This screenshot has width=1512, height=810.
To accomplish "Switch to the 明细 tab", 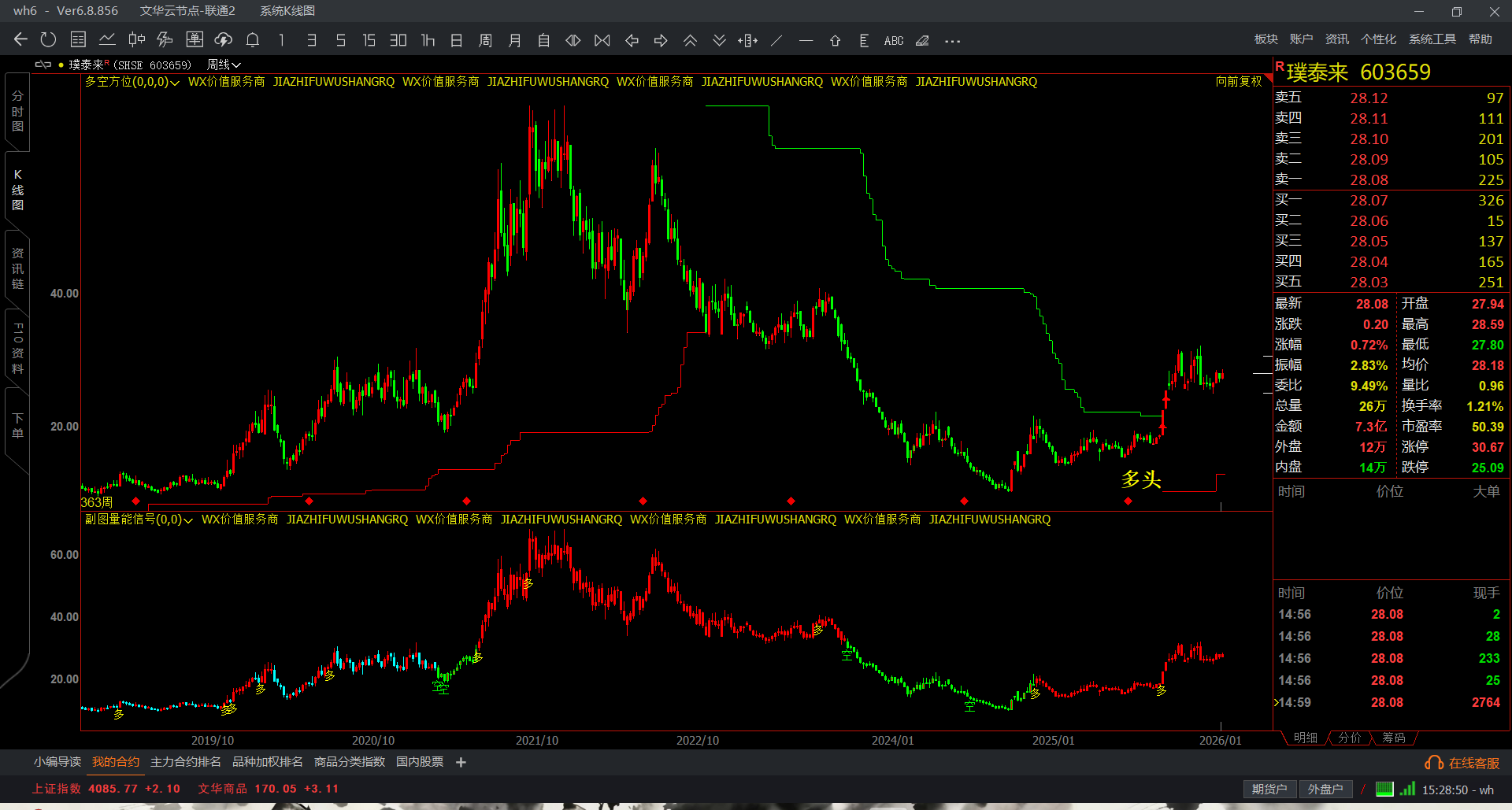I will [x=1306, y=738].
